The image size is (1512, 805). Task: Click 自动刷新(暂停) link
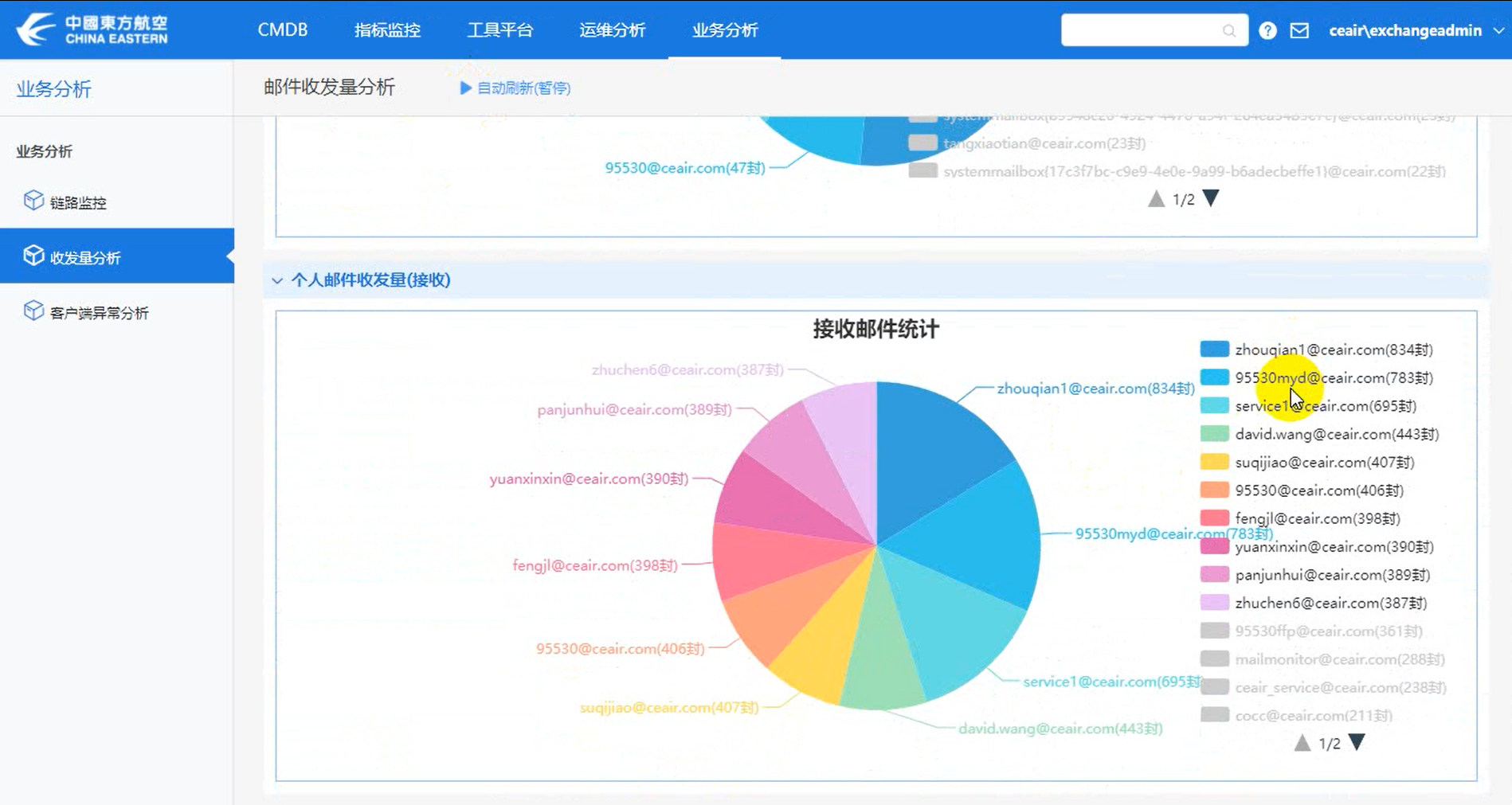523,88
